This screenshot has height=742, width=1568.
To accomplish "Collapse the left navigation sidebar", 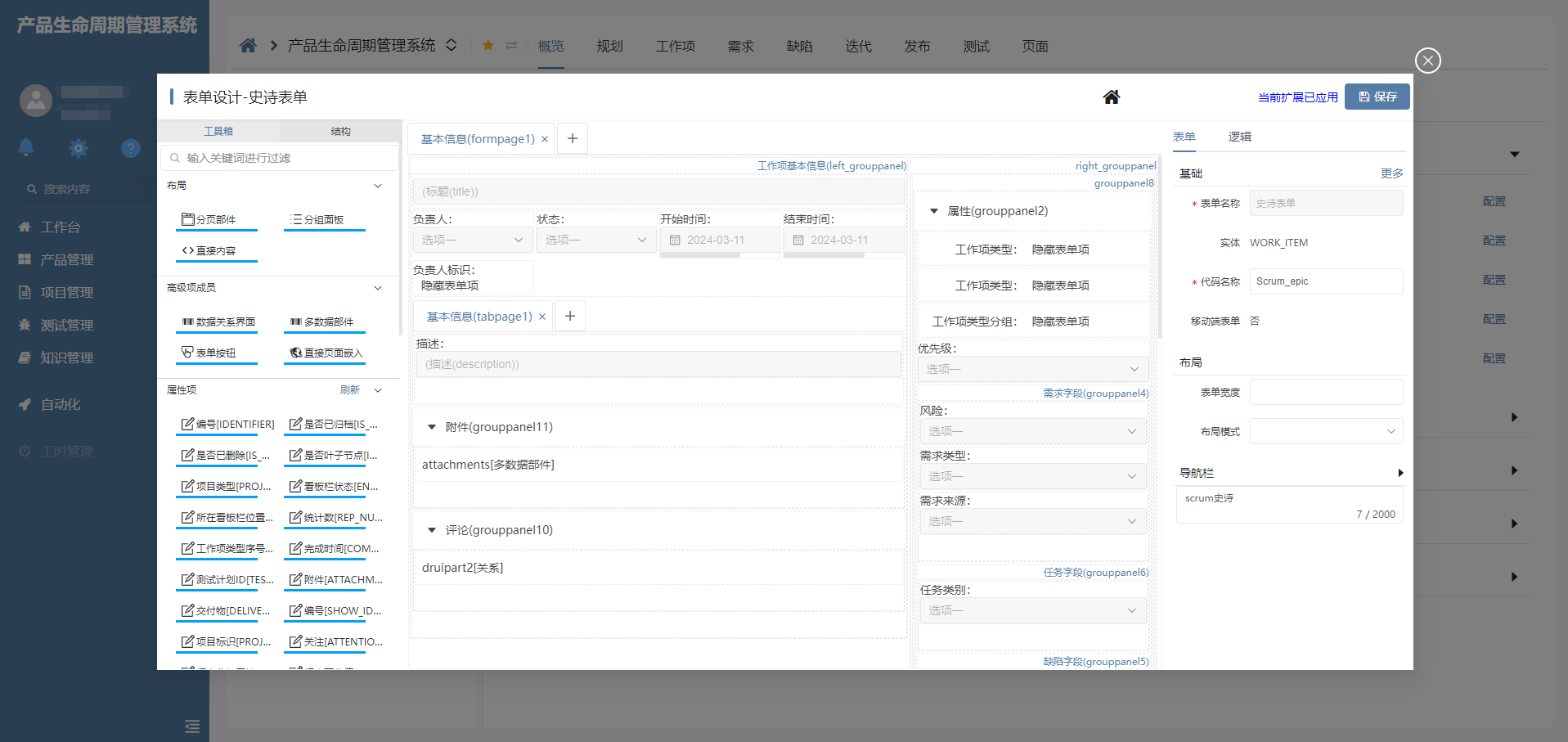I will point(191,726).
